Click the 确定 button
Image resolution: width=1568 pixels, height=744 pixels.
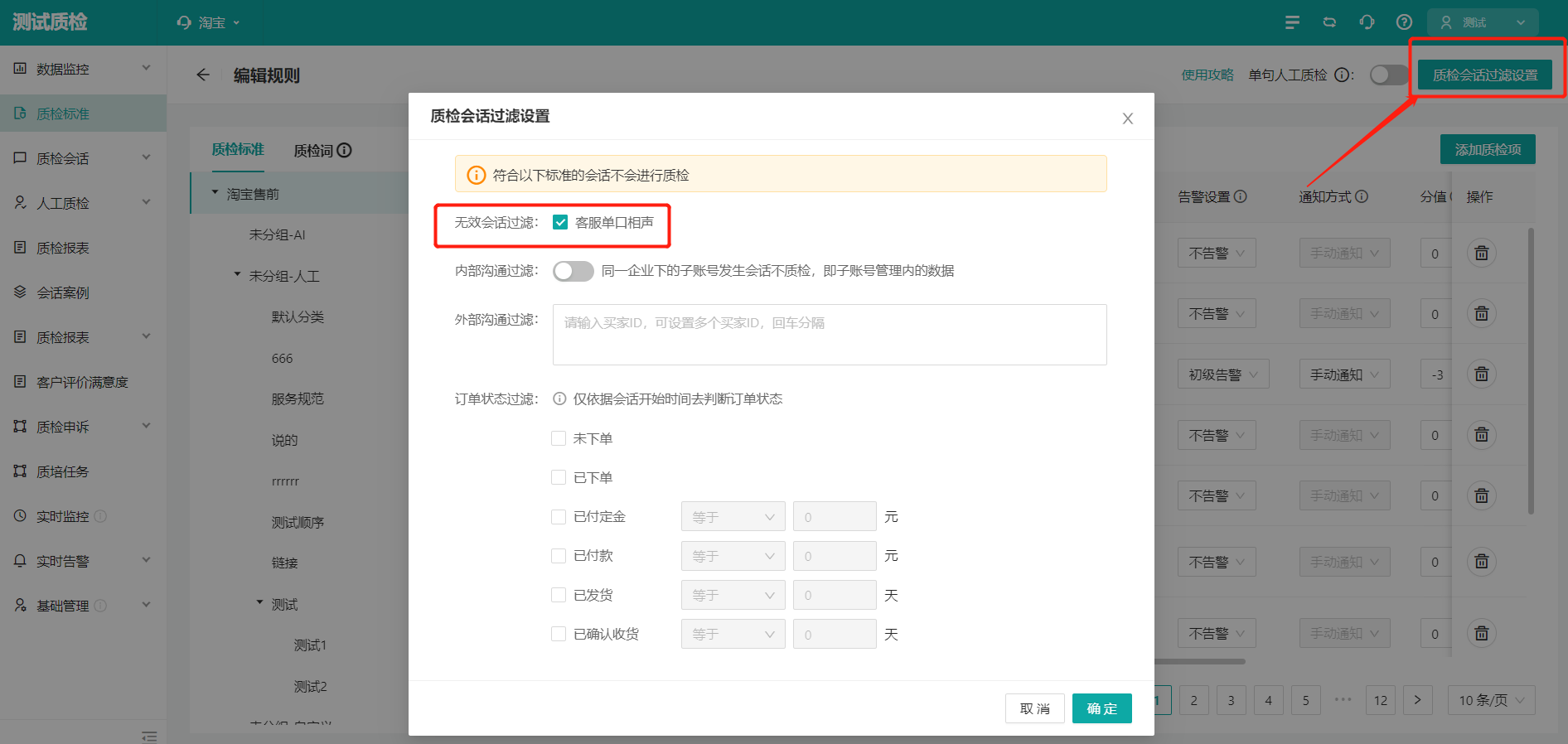tap(1101, 708)
